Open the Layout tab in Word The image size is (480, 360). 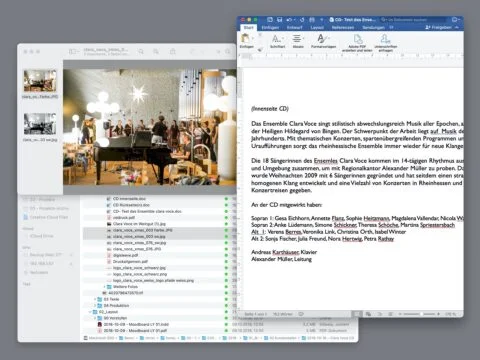point(317,27)
